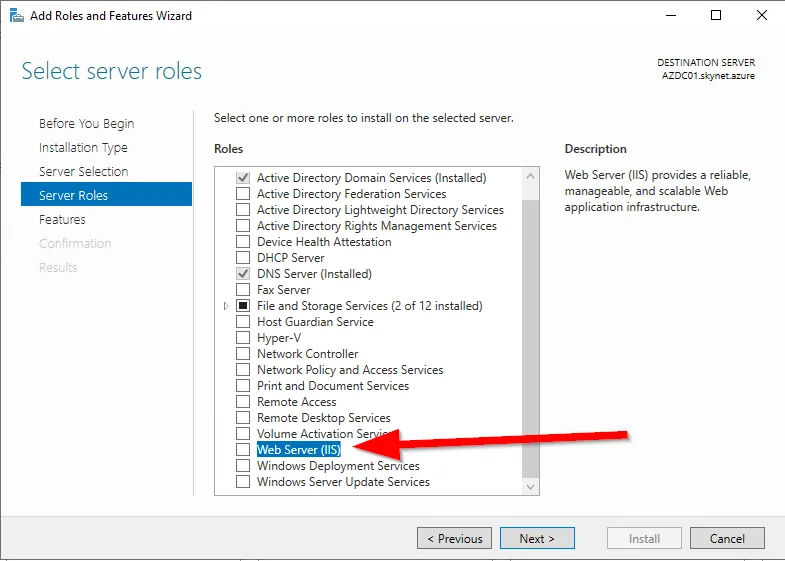Enable Windows Server Update Services checkbox
Viewport: 785px width, 561px height.
coord(243,482)
